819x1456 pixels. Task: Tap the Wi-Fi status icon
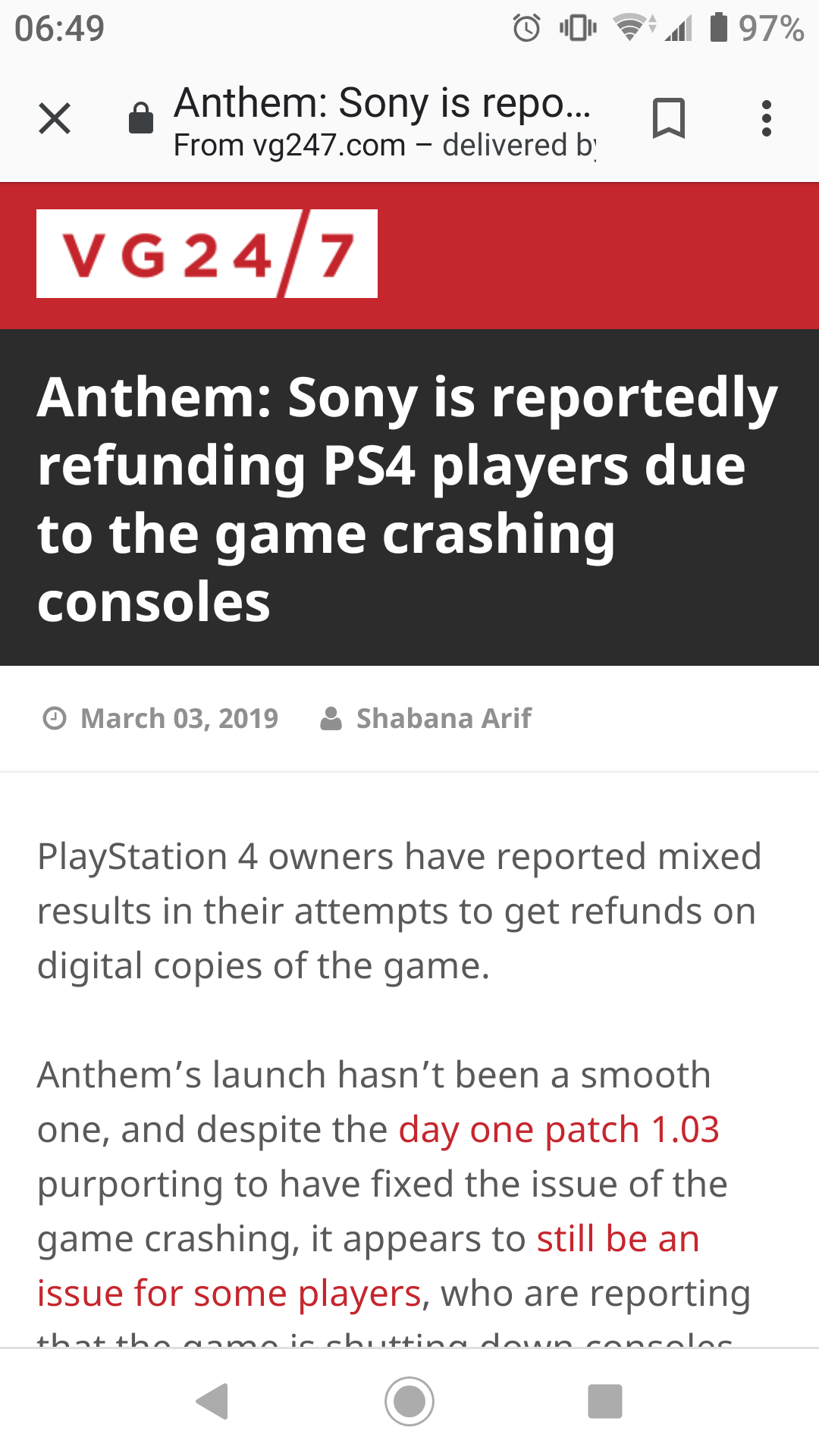coord(631,28)
